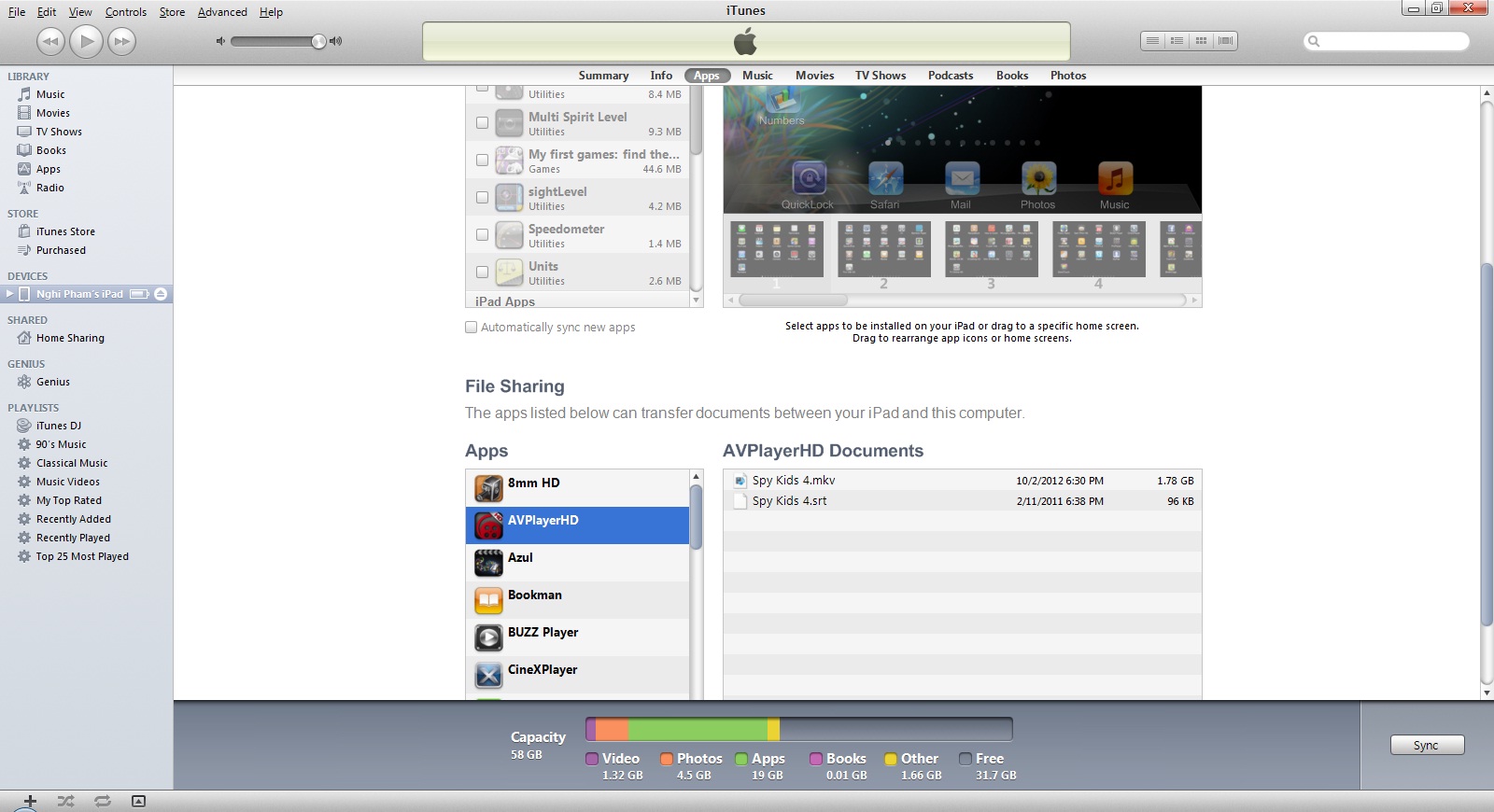The width and height of the screenshot is (1494, 812).
Task: Select CineXPlayer in File Sharing apps
Action: tap(577, 675)
